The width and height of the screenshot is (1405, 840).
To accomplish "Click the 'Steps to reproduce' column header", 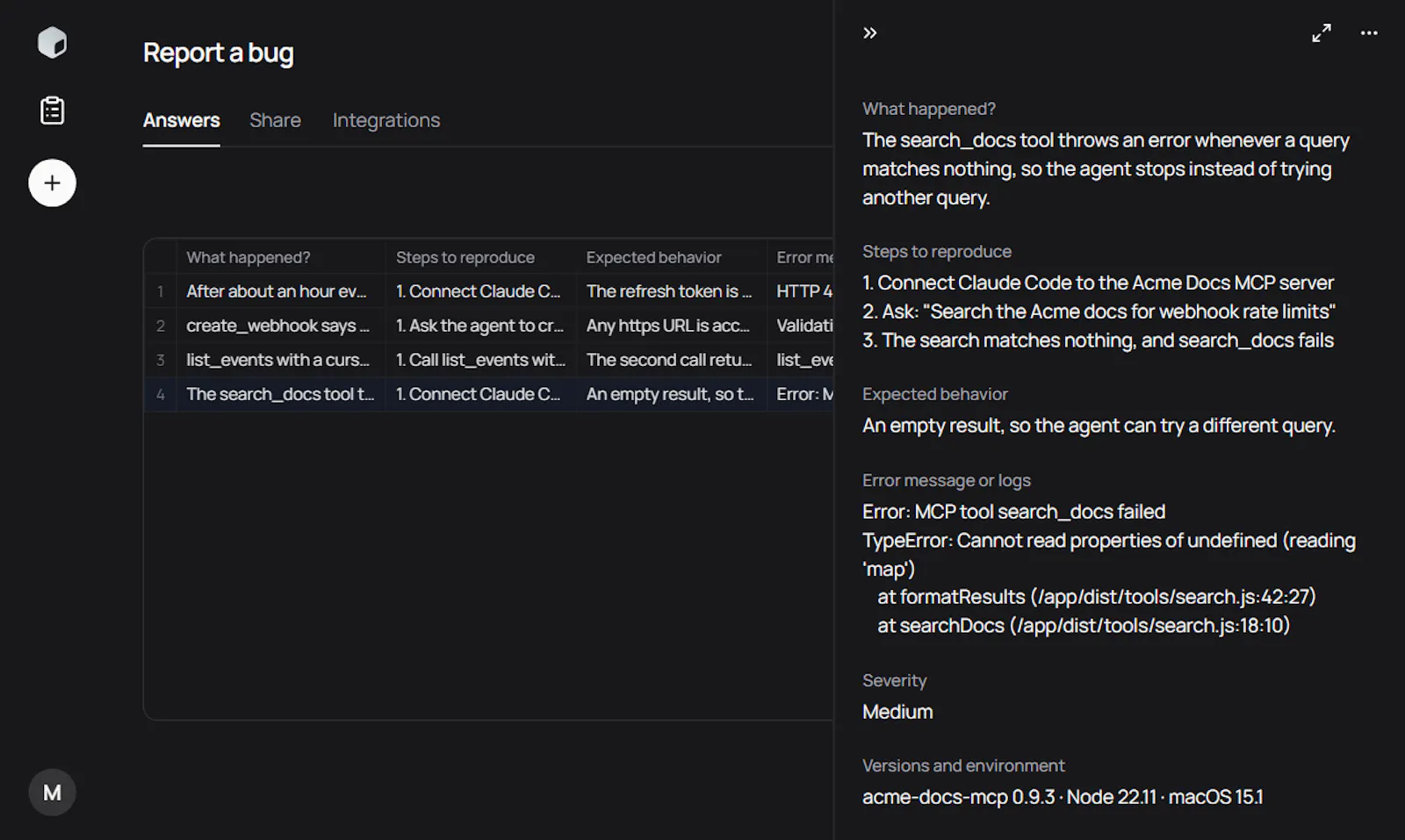I will (x=480, y=257).
